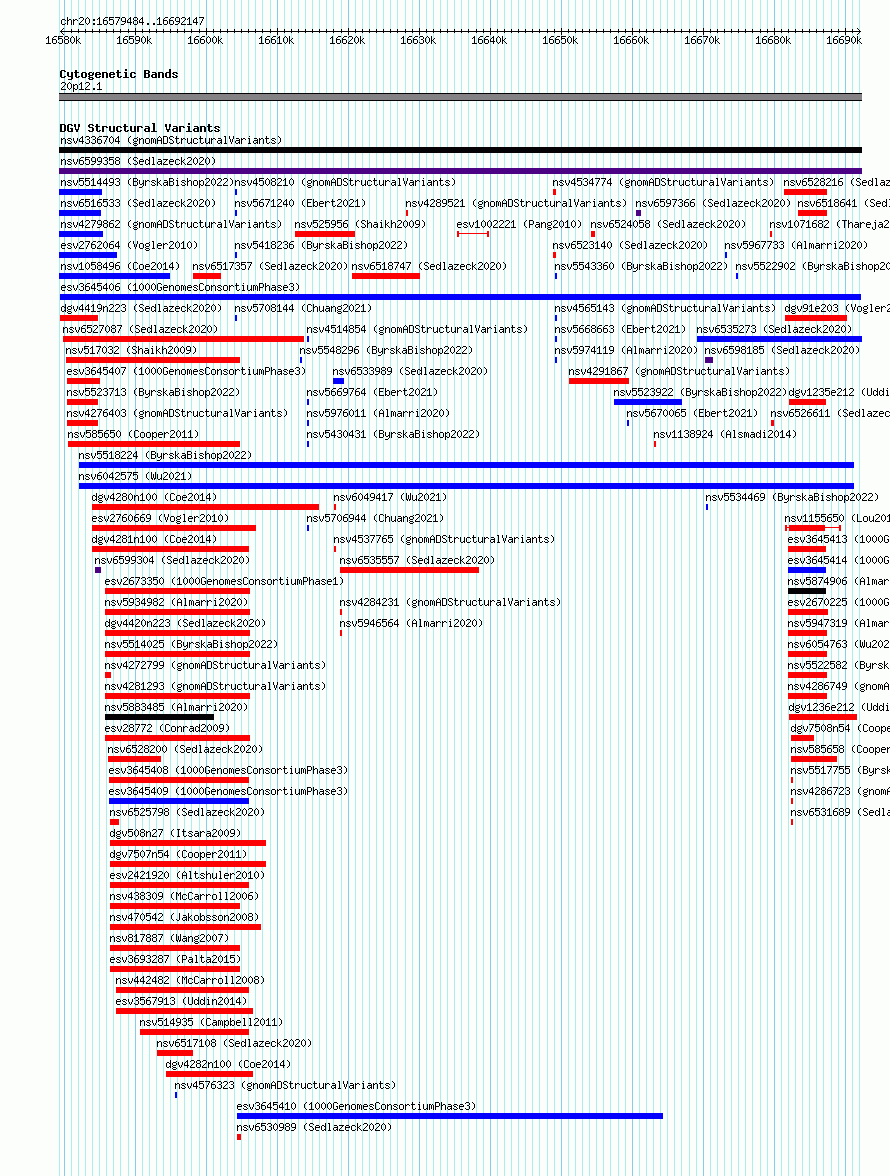Select esv2421920 (Altshuler2010) label
890x1176 pixels.
(x=187, y=875)
